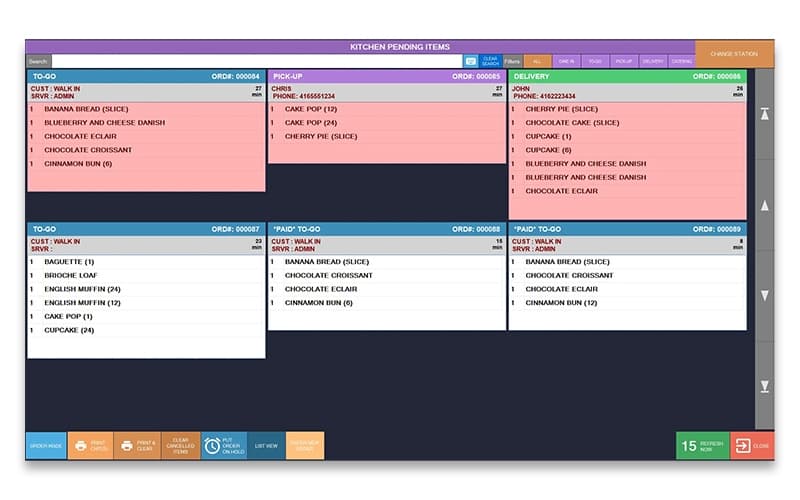Filter orders by Dine In

pyautogui.click(x=566, y=61)
